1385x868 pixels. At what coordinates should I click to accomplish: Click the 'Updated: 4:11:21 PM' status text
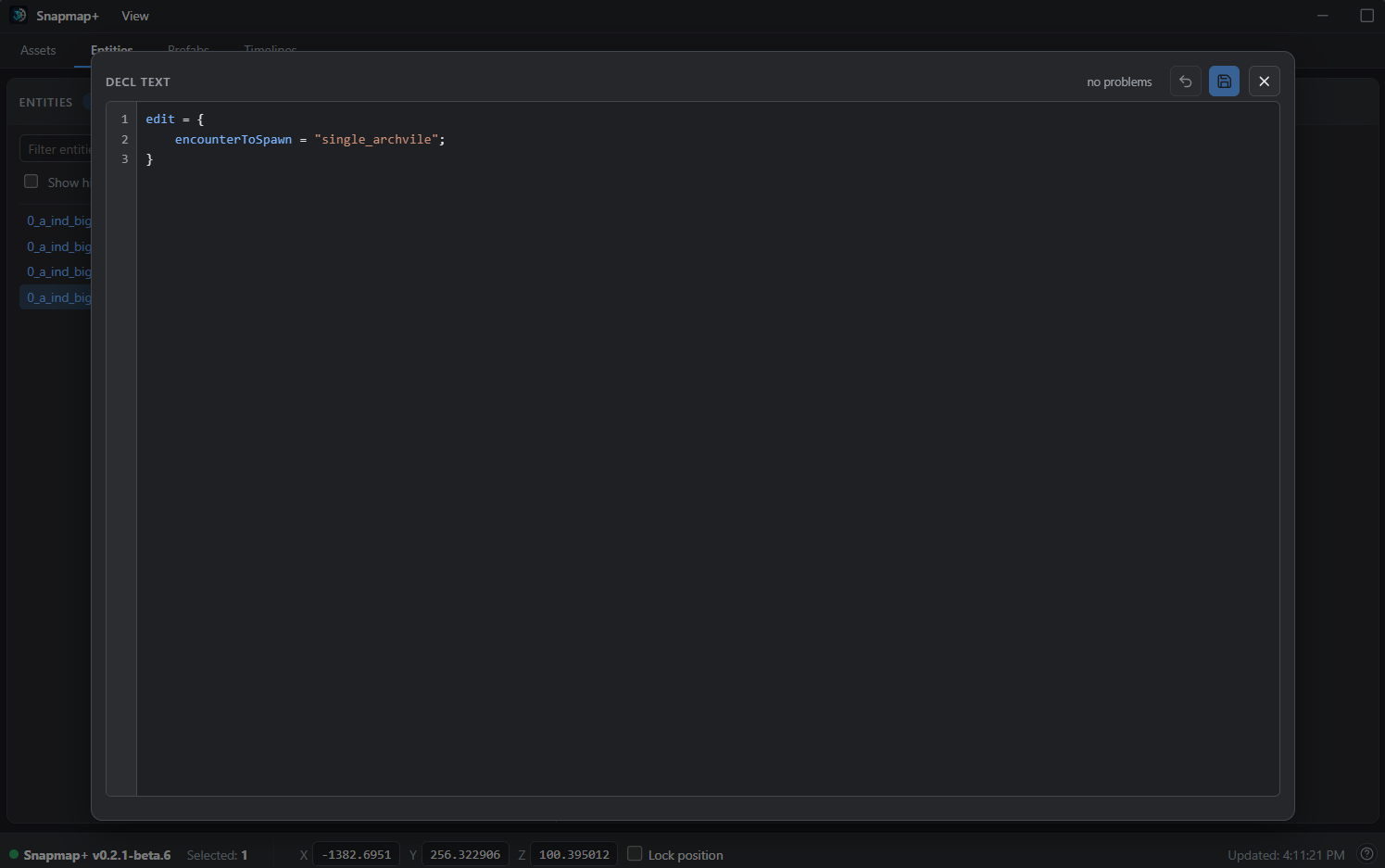[1286, 855]
